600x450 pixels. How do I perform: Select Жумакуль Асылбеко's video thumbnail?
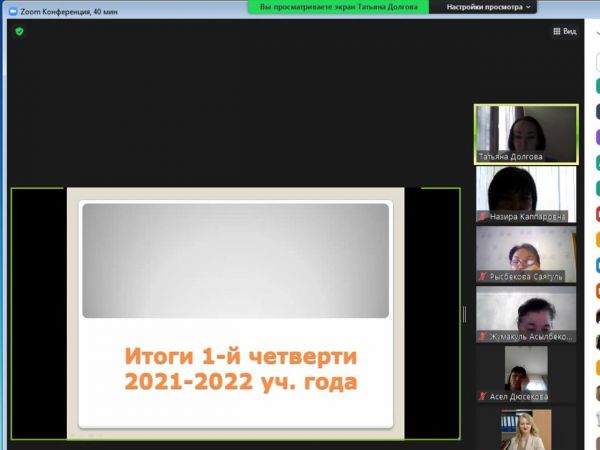coord(526,308)
